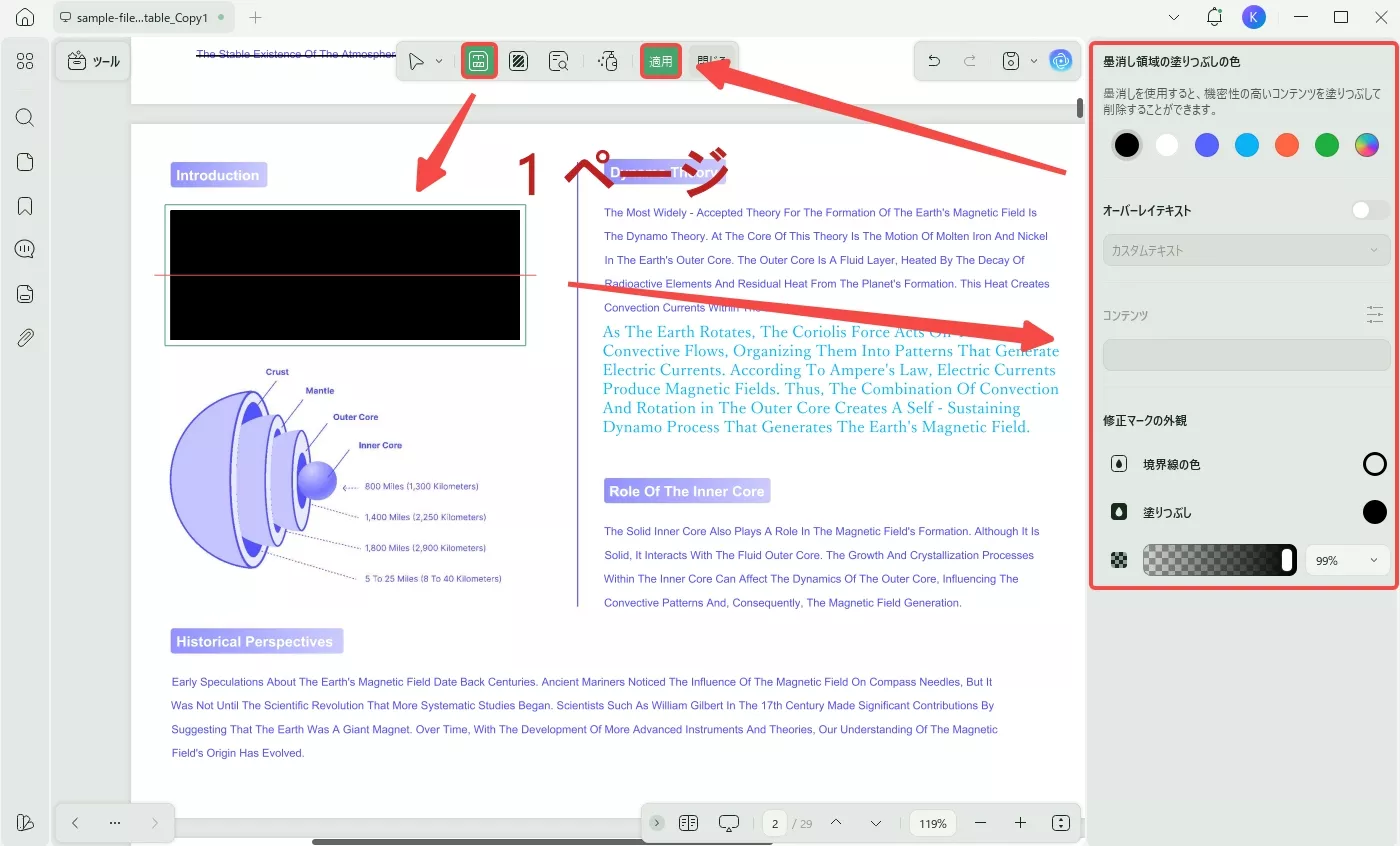Zoom in with the plus button
This screenshot has width=1400, height=846.
(x=1020, y=823)
